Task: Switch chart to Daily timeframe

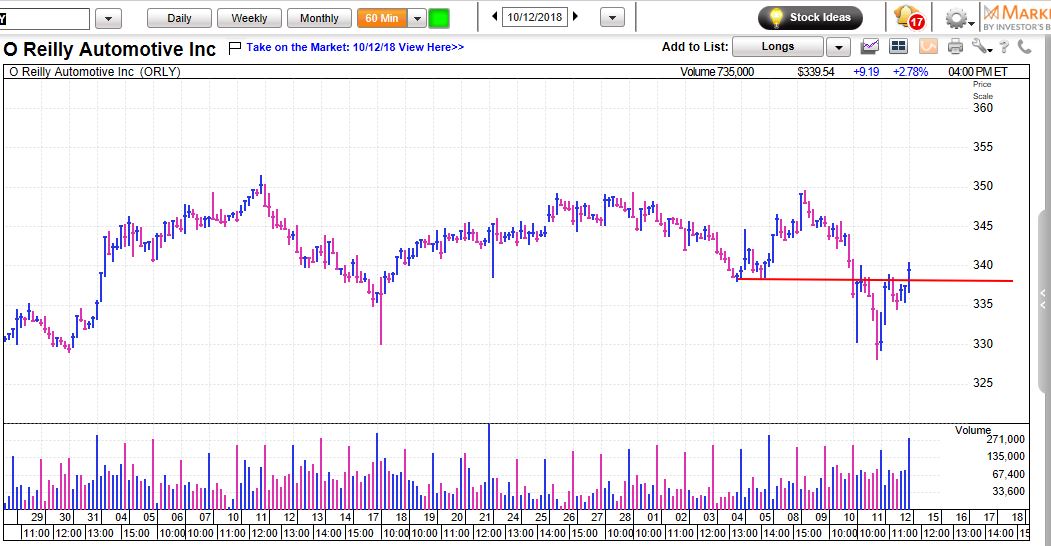Action: (x=179, y=18)
